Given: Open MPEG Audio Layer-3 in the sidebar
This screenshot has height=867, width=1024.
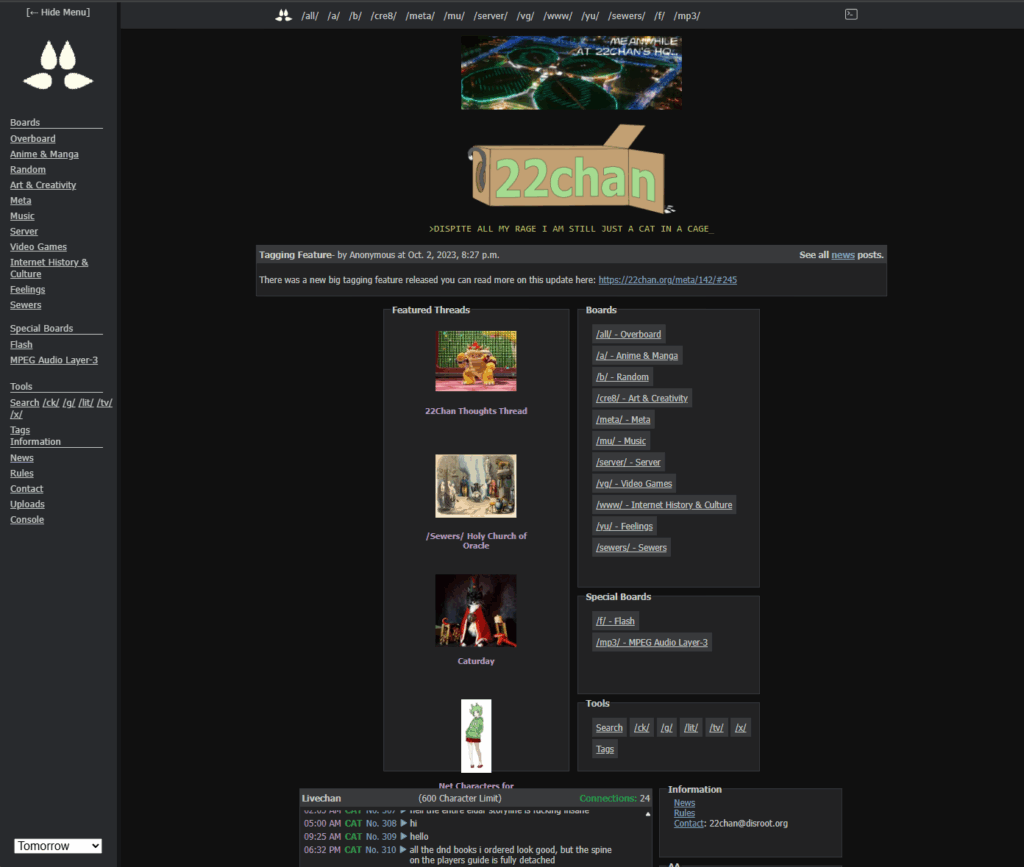Looking at the screenshot, I should (54, 360).
